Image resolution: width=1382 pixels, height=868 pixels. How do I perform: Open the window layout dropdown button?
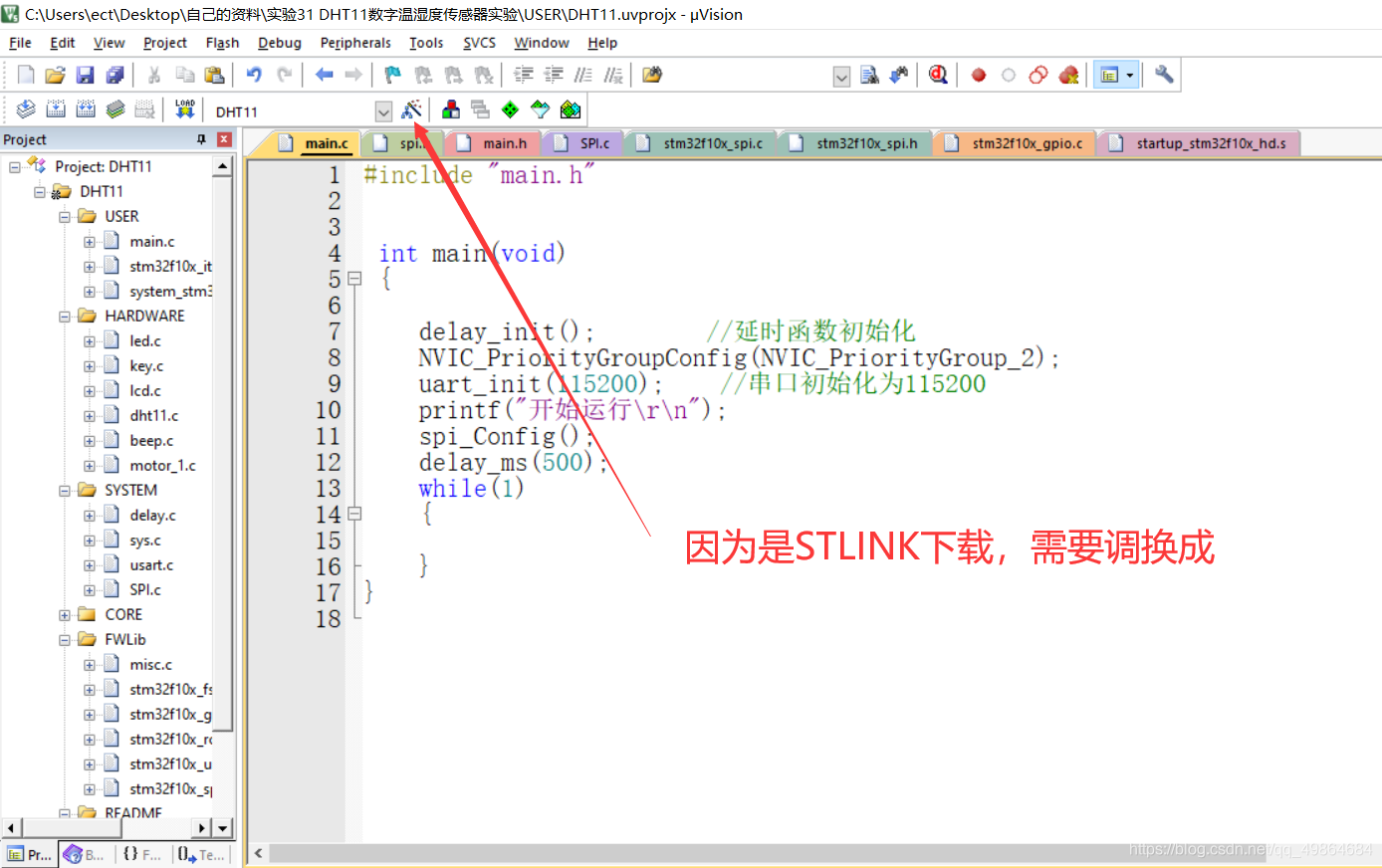pos(1130,75)
